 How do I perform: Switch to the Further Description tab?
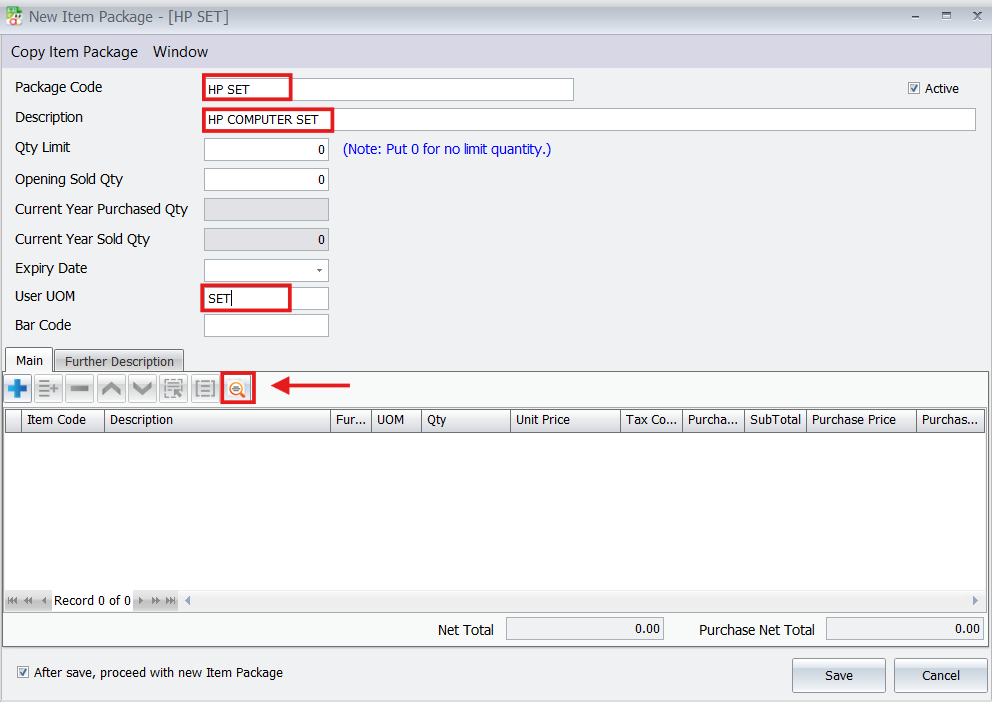[119, 361]
